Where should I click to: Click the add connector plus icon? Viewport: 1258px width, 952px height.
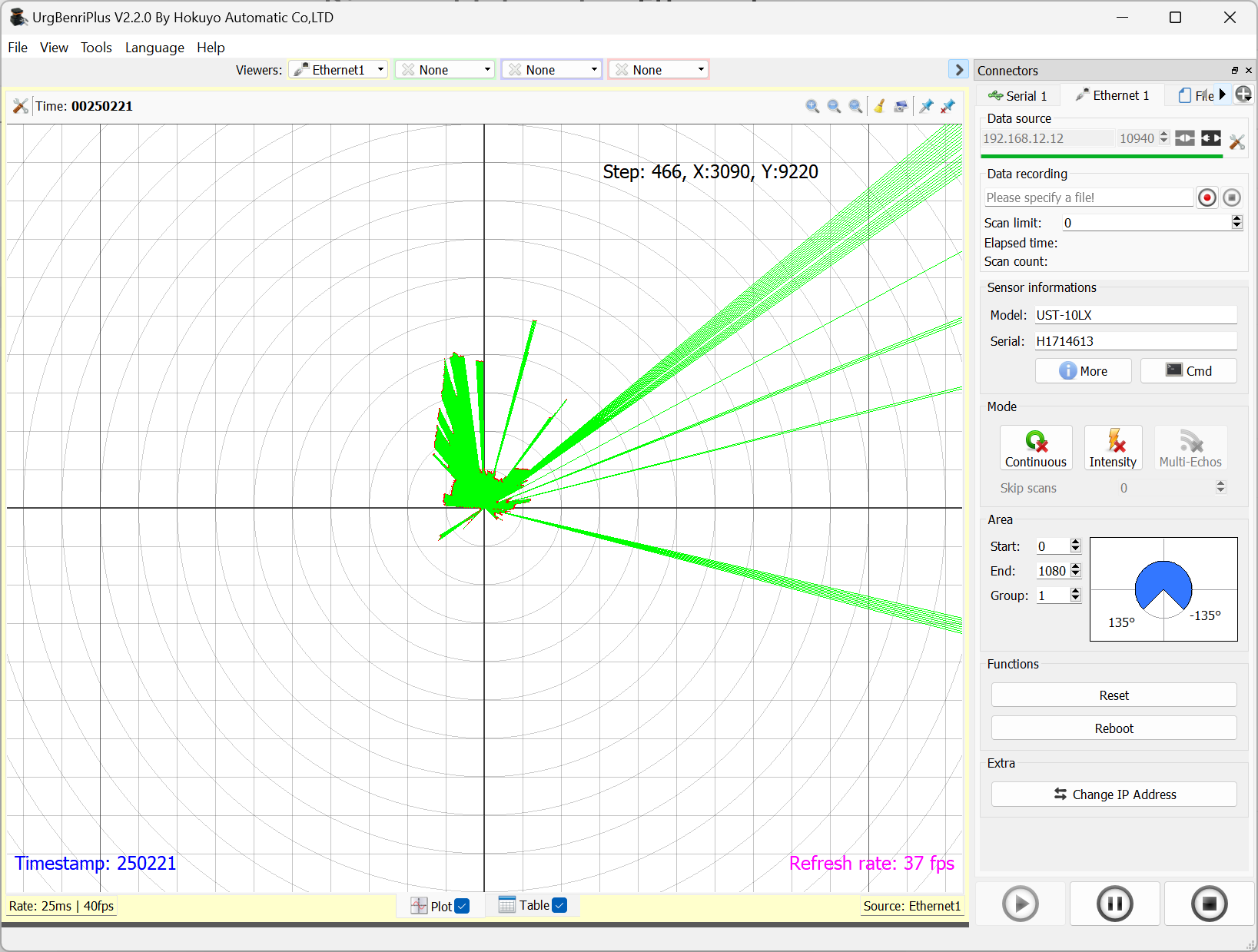pyautogui.click(x=1243, y=95)
